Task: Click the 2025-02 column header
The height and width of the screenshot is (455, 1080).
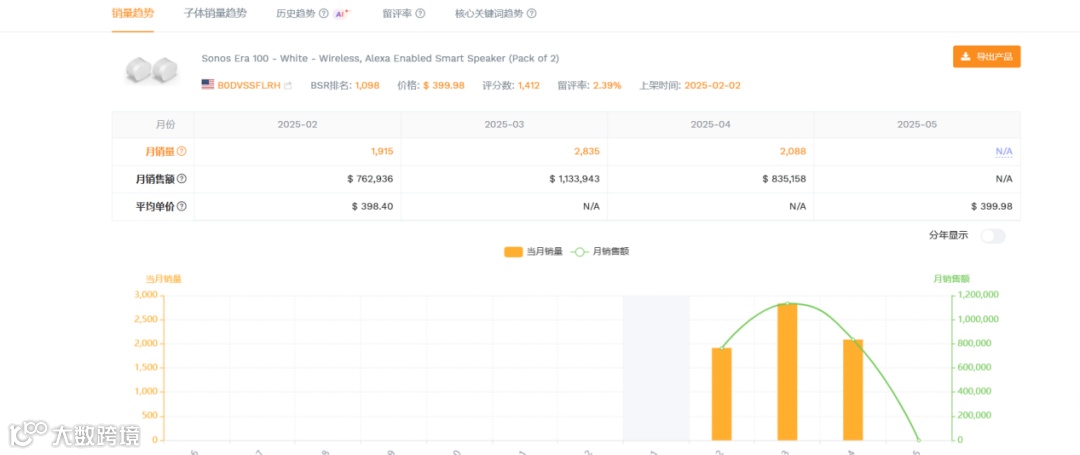Action: coord(298,125)
